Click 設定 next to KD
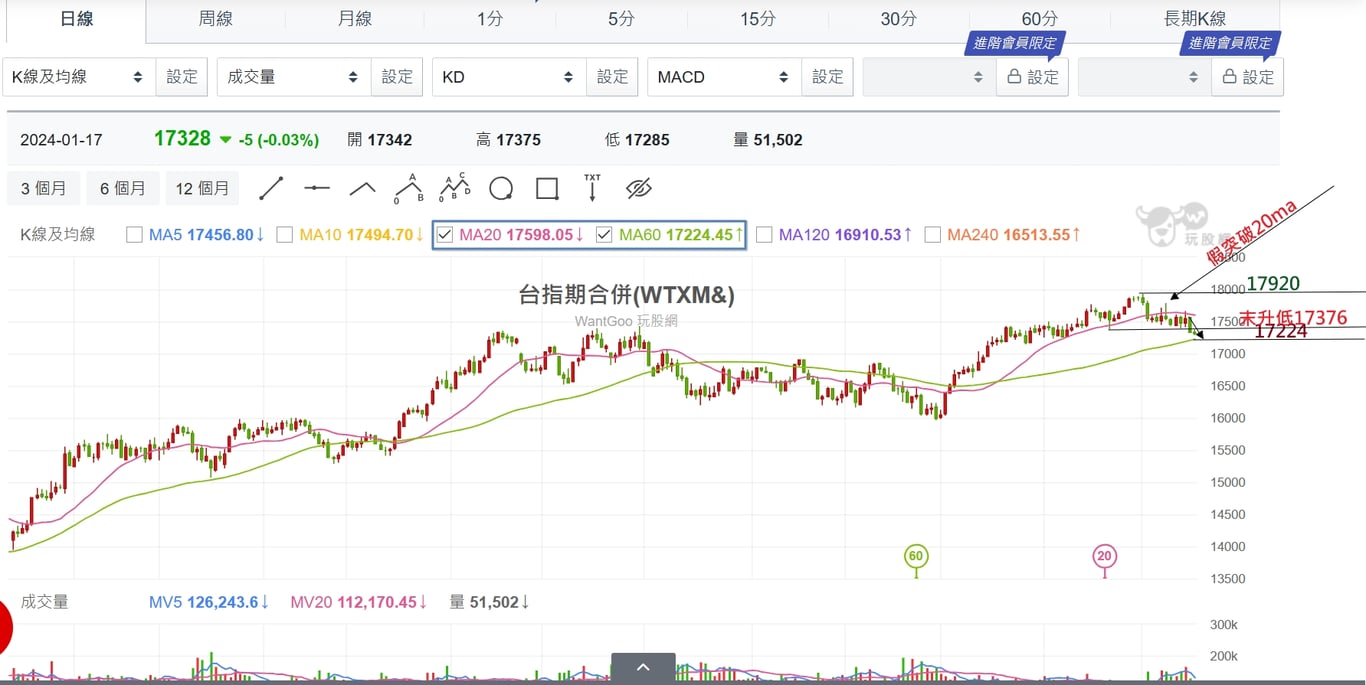Viewport: 1366px width, 685px height. pos(612,77)
